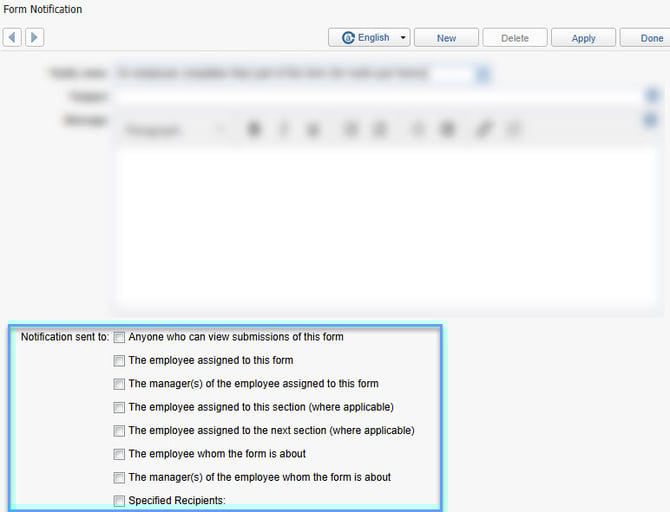Screen dimensions: 670x512
Task: Enable "Anyone who can view submissions" checkbox
Action: click(119, 337)
